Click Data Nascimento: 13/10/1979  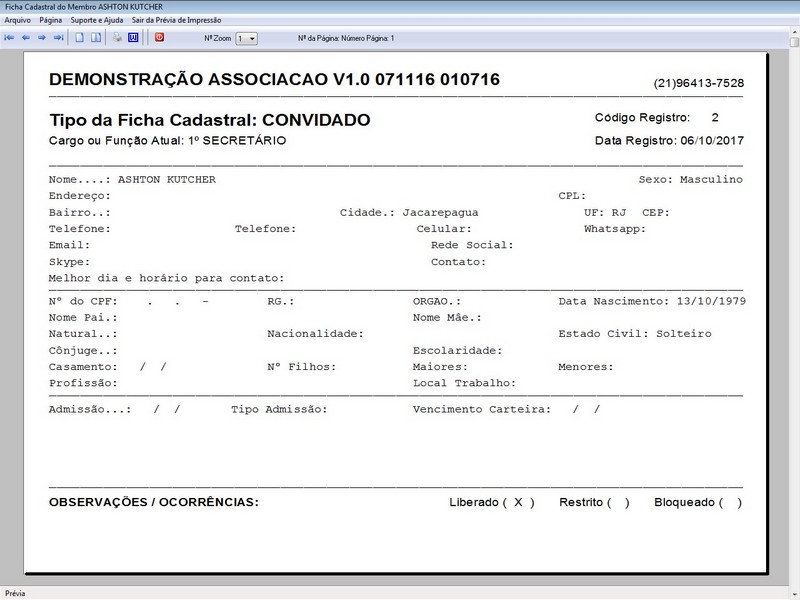click(652, 302)
